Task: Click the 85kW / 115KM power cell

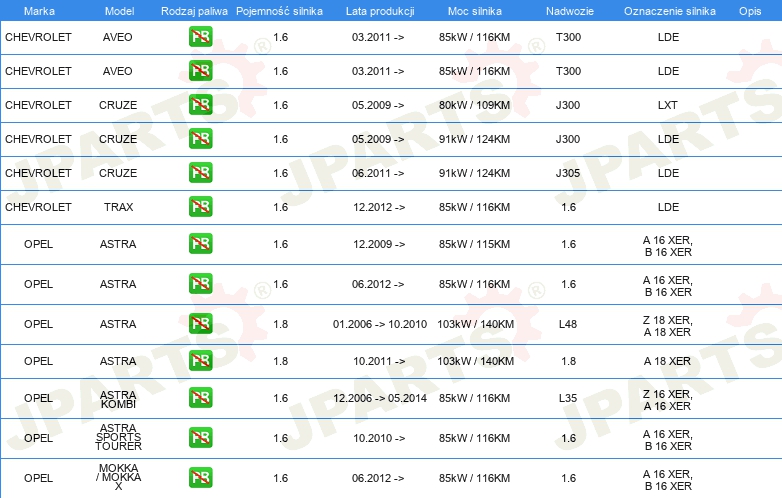Action: 474,244
